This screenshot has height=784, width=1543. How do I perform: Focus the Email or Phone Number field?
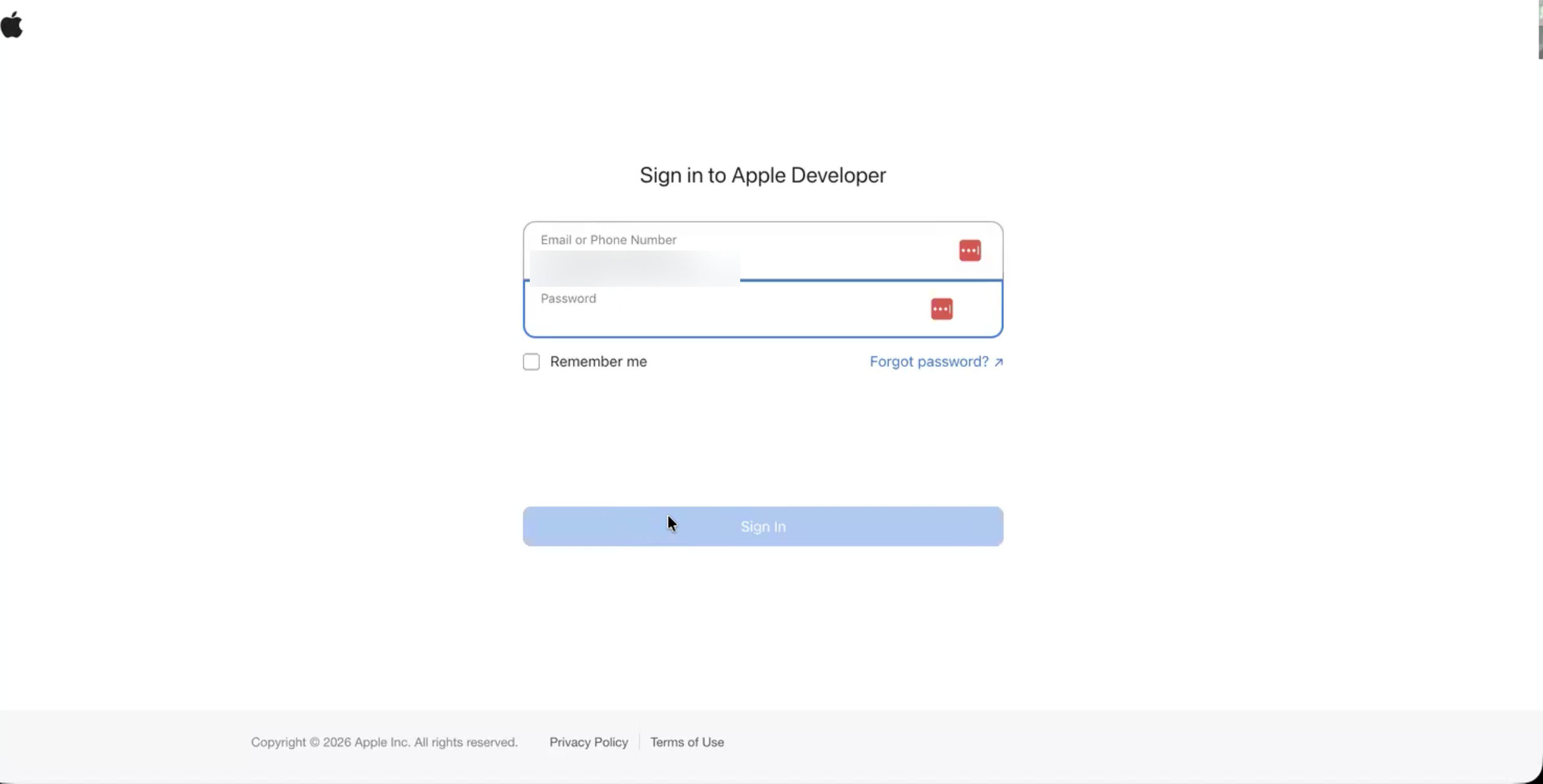pyautogui.click(x=763, y=250)
